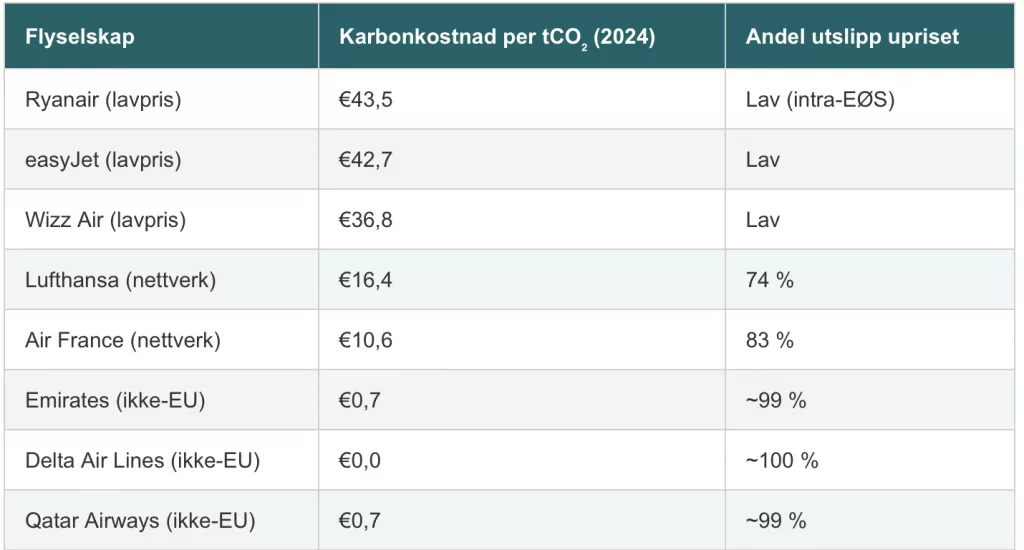The image size is (1024, 550).
Task: Click the €10,6 value
Action: coord(366,340)
